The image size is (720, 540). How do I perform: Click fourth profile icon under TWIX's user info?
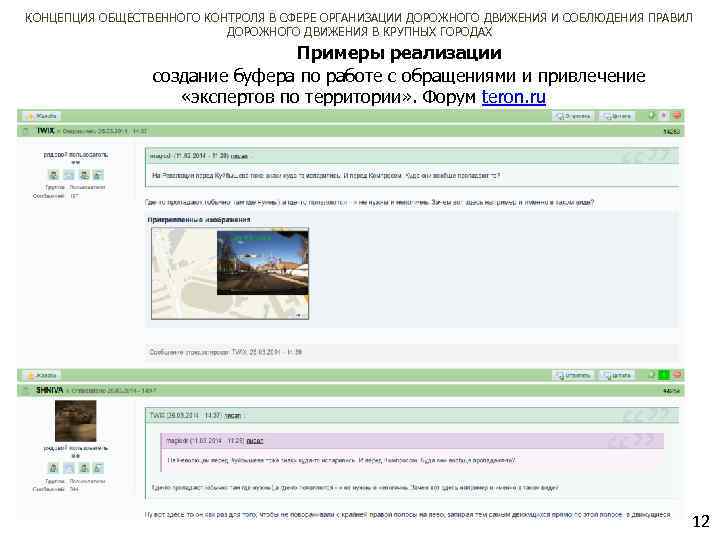(x=98, y=175)
